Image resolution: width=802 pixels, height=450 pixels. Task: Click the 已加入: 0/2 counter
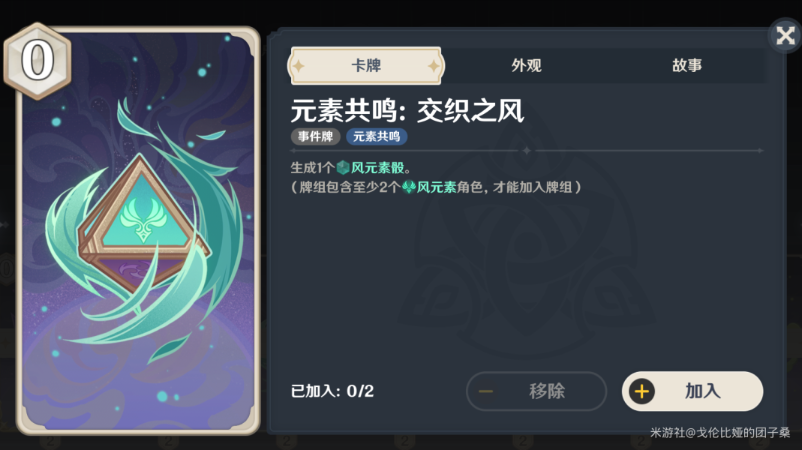332,391
